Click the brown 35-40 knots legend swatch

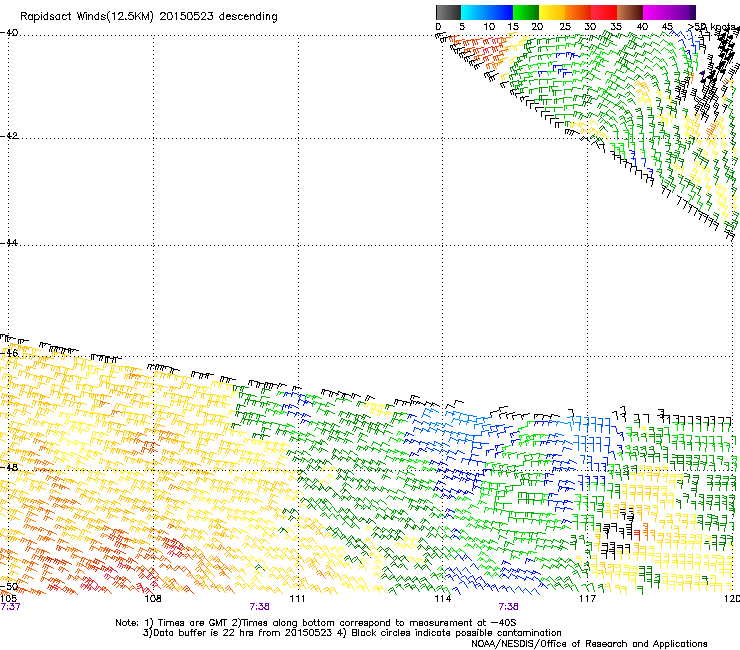(x=630, y=12)
